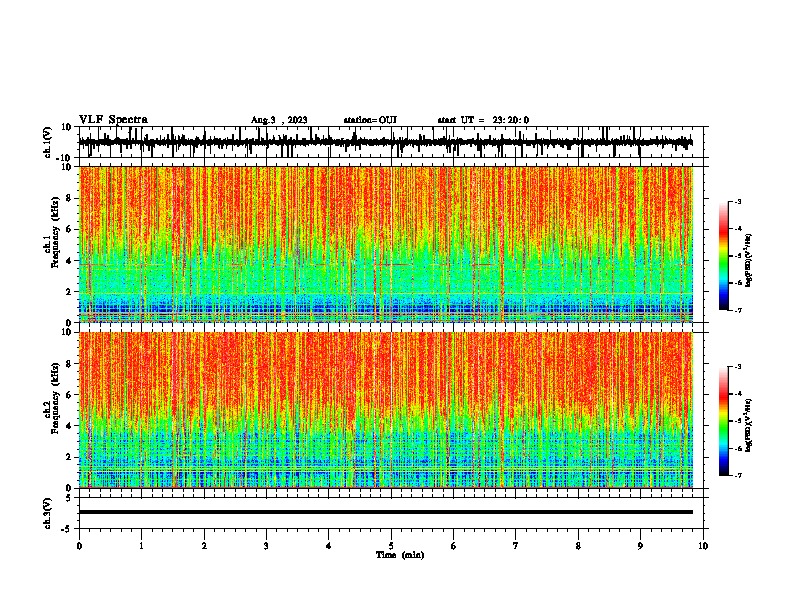
Task: Click the "Time (min)" x-axis label
Action: (x=400, y=555)
